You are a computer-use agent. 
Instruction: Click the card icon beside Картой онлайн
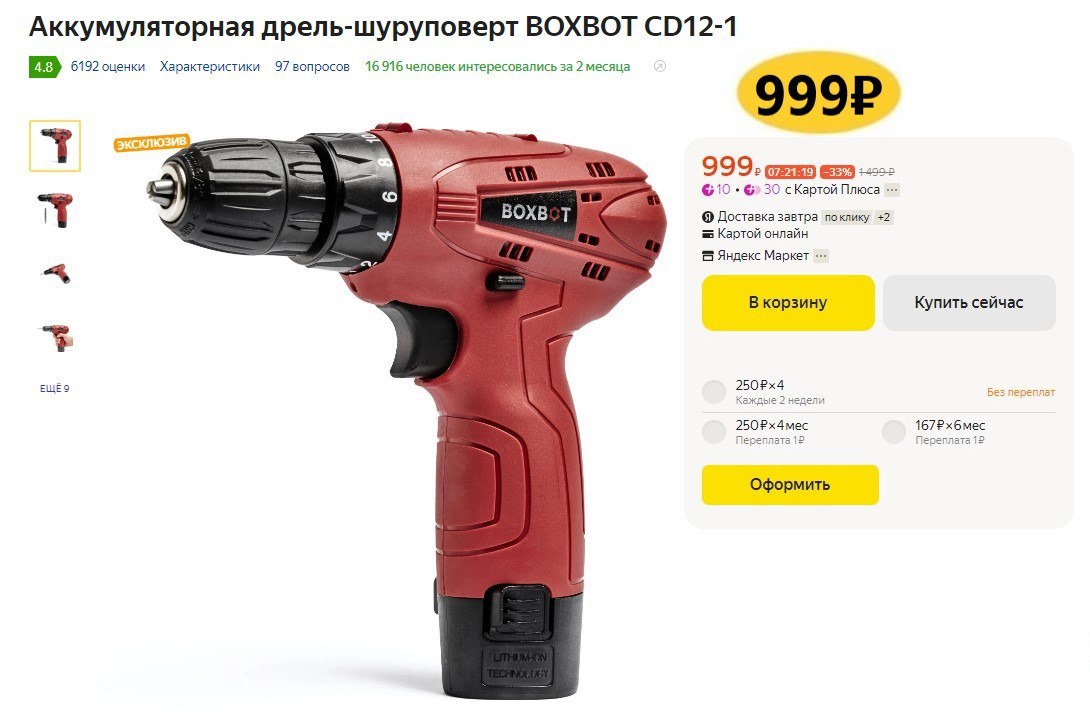coord(708,234)
